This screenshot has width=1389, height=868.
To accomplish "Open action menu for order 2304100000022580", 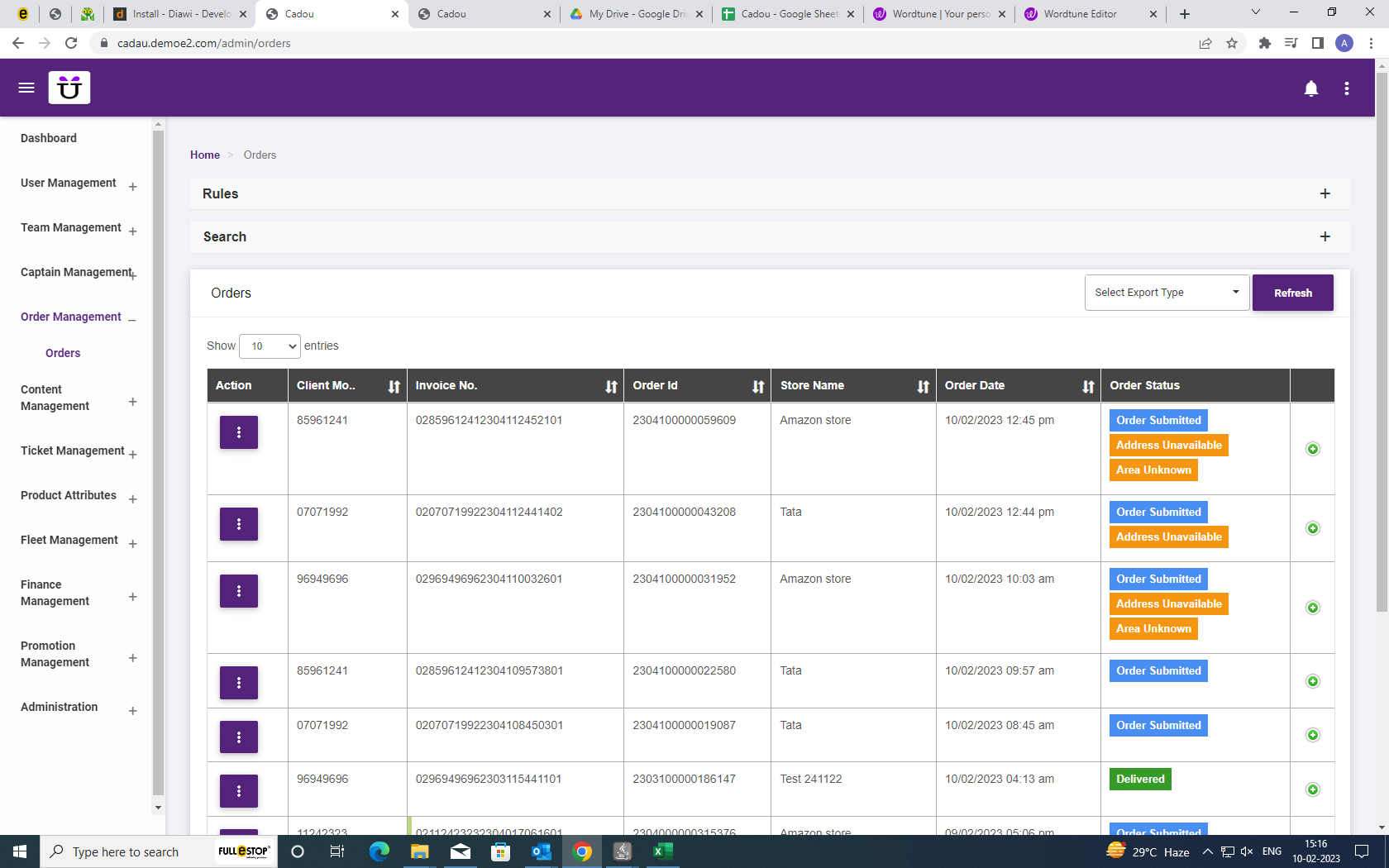I will pos(239,683).
